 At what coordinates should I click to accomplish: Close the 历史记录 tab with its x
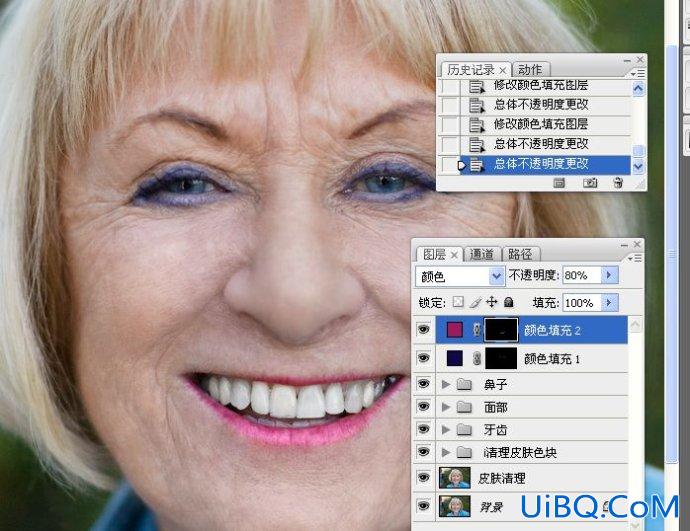coord(503,70)
